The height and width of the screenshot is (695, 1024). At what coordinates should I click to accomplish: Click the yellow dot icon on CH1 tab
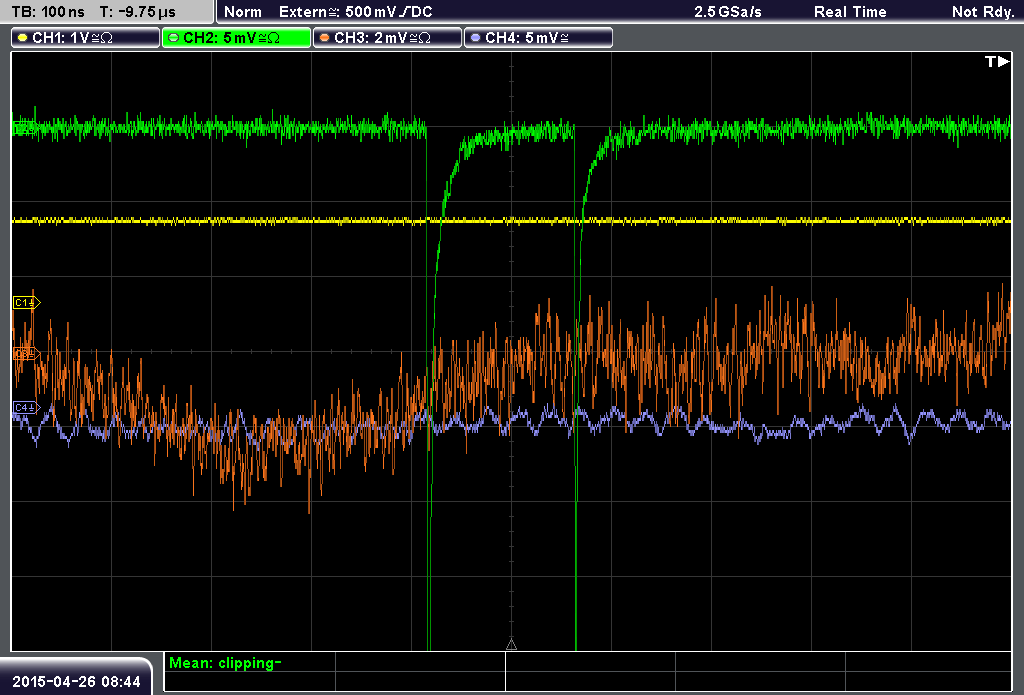tap(23, 38)
